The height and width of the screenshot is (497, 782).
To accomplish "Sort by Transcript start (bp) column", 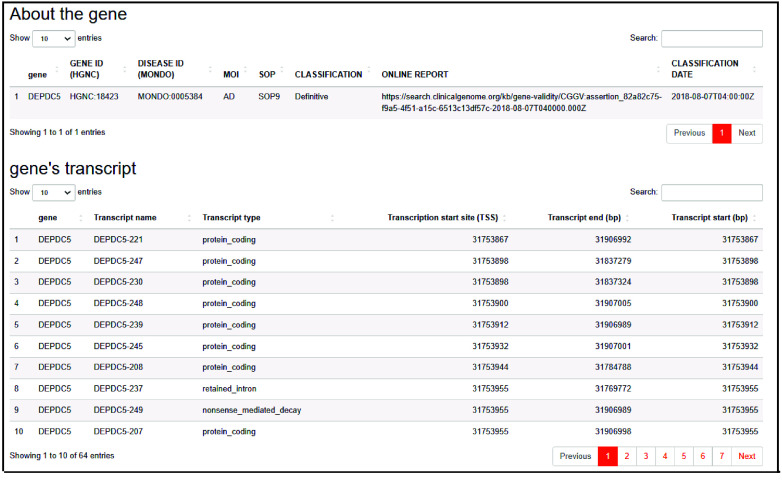I will 709,218.
